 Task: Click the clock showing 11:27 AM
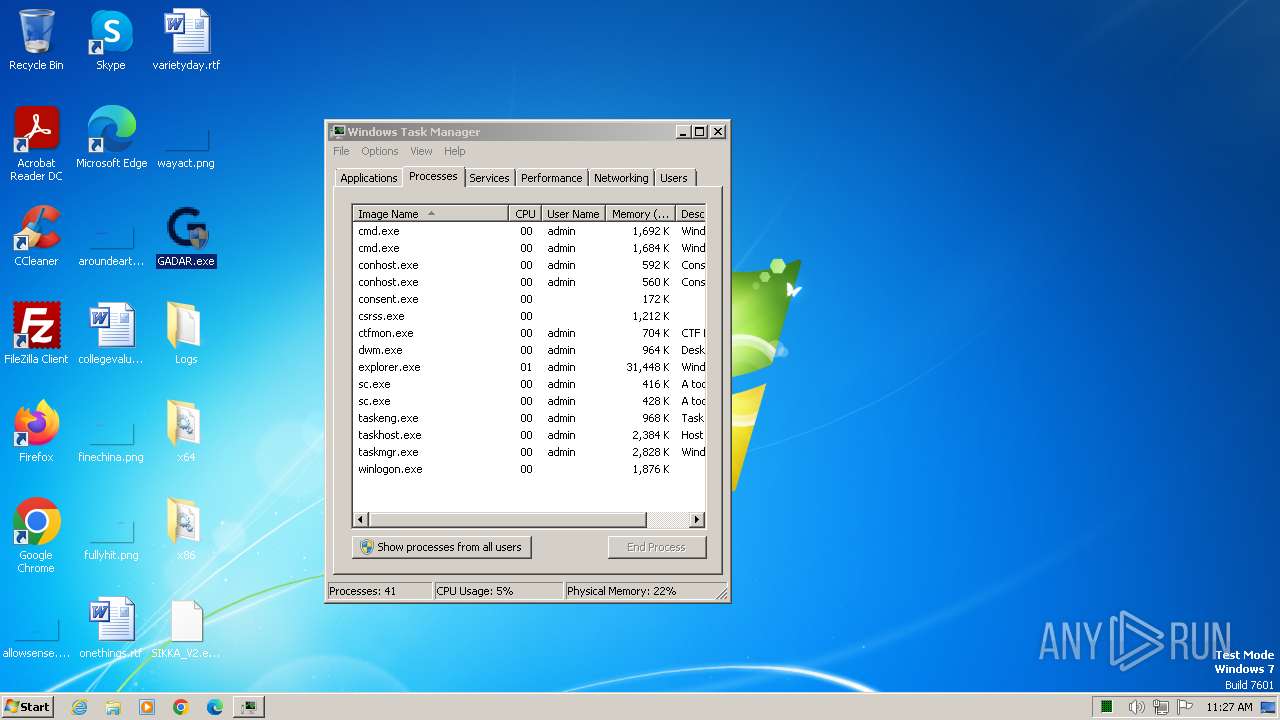pyautogui.click(x=1229, y=707)
